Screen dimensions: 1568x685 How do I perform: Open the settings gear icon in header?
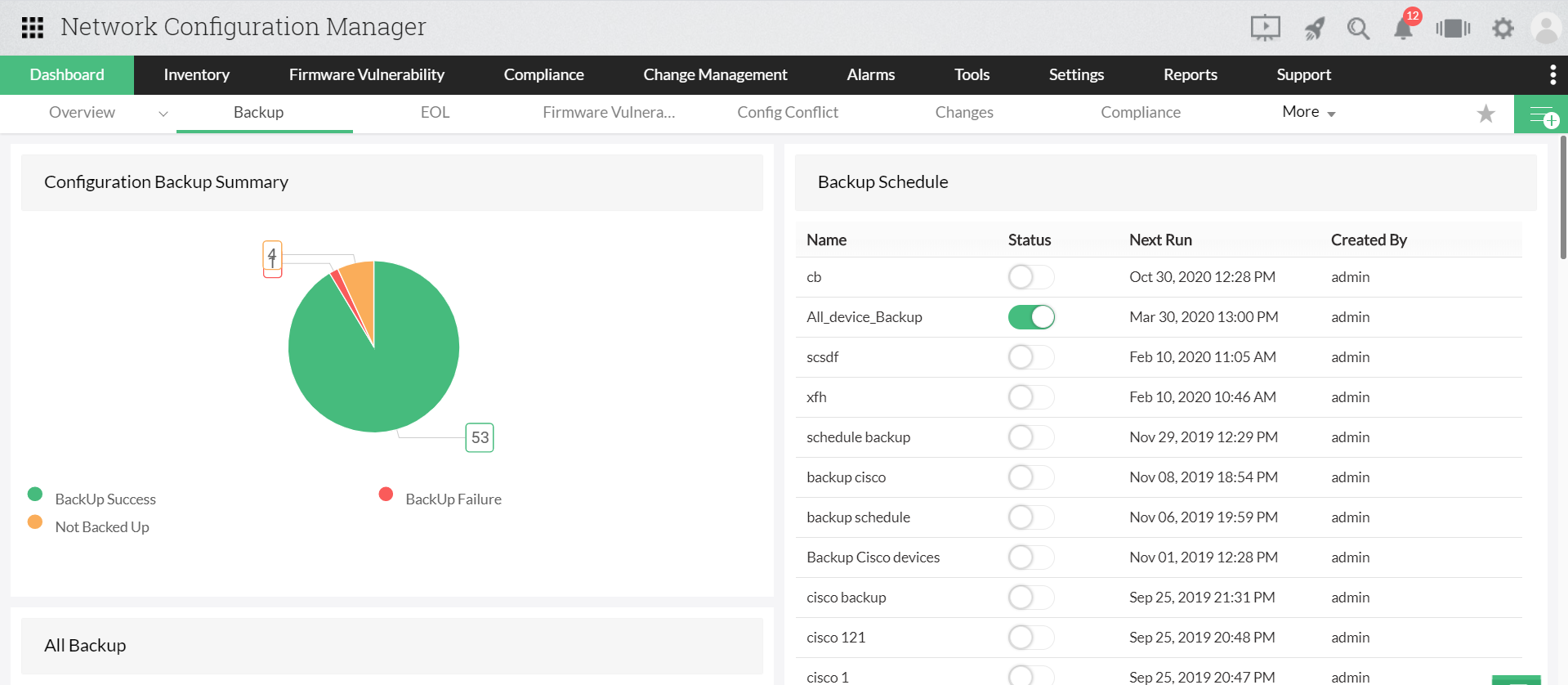coord(1503,29)
